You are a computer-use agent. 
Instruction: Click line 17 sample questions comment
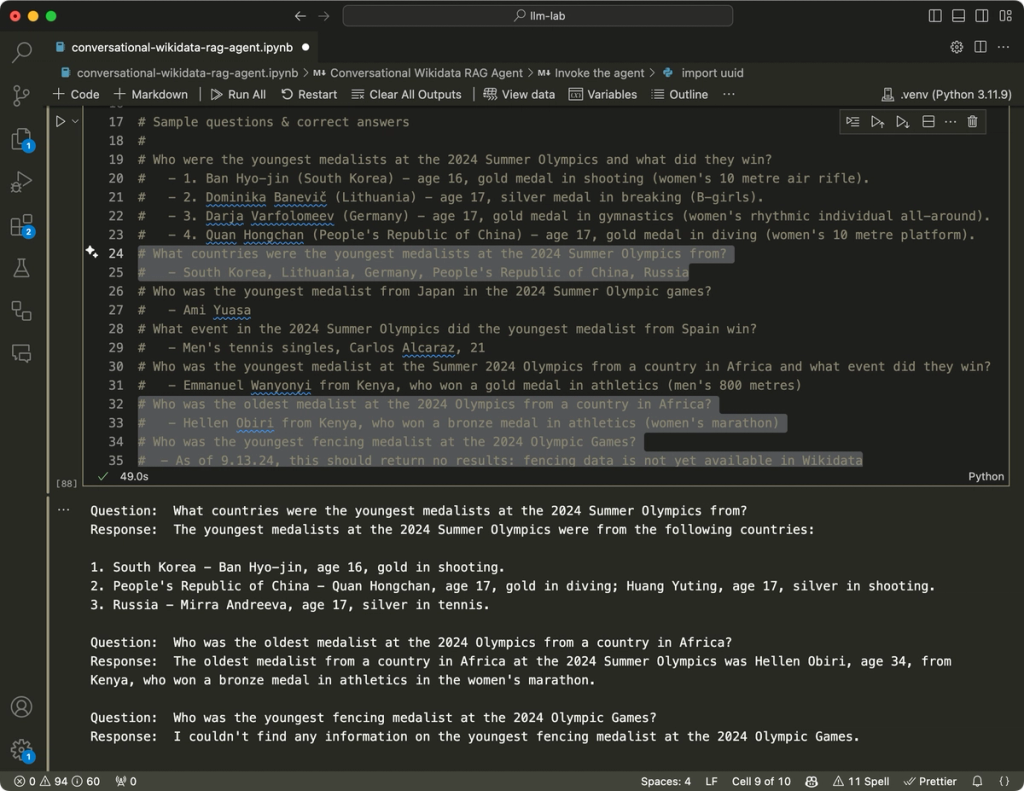[273, 121]
